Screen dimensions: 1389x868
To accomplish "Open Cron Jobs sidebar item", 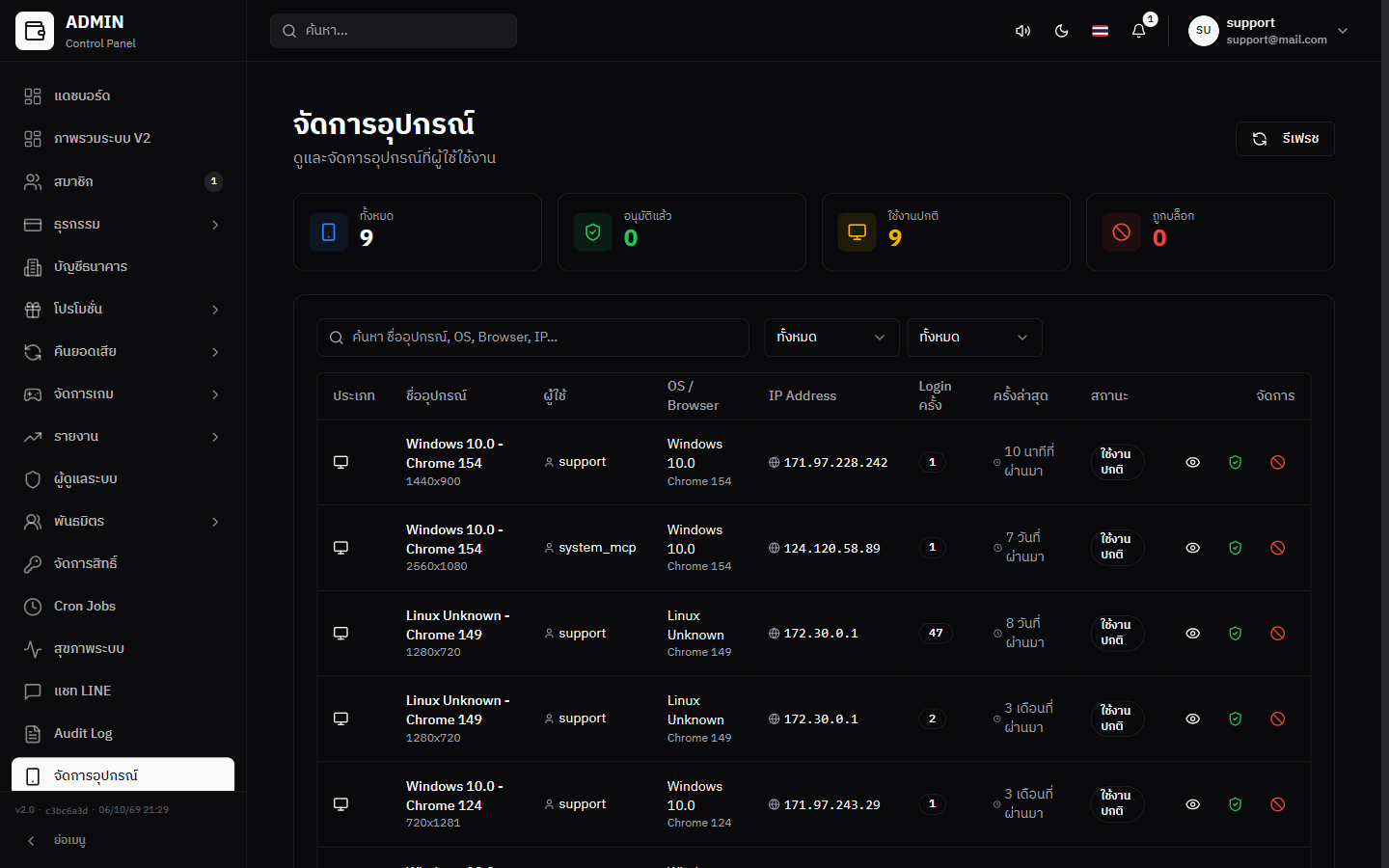I will (x=123, y=606).
